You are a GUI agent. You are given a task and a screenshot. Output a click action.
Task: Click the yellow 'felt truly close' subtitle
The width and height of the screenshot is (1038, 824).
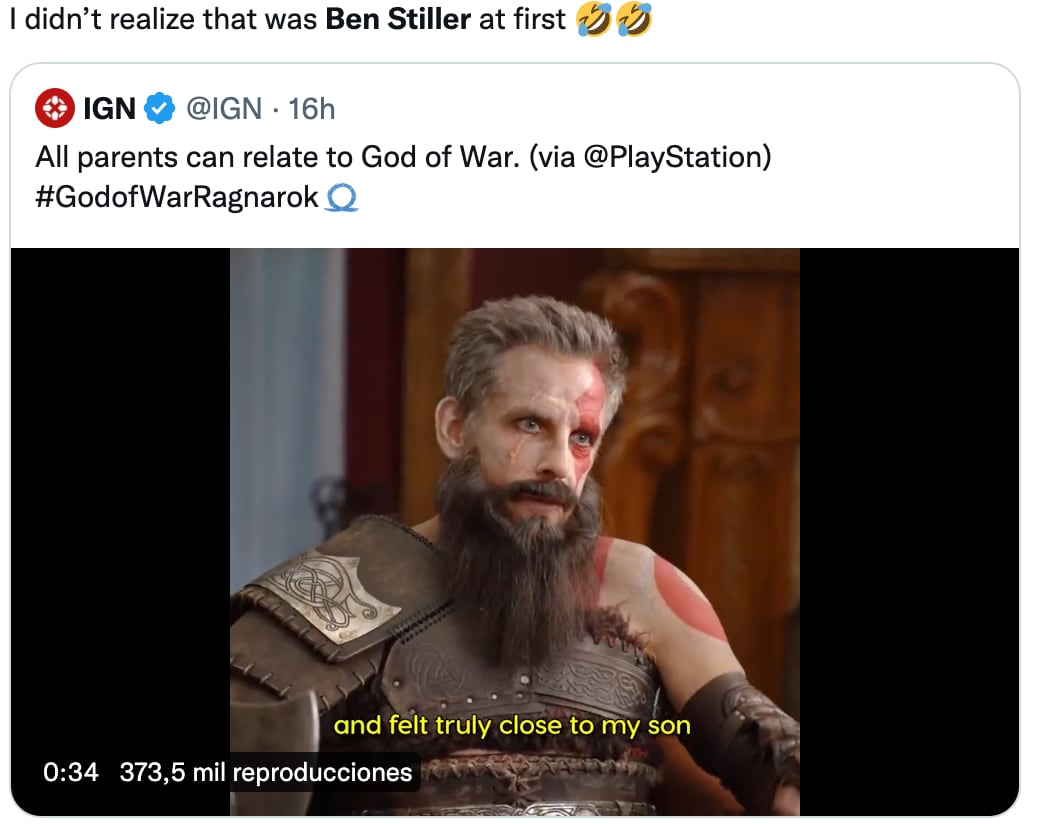(x=512, y=725)
